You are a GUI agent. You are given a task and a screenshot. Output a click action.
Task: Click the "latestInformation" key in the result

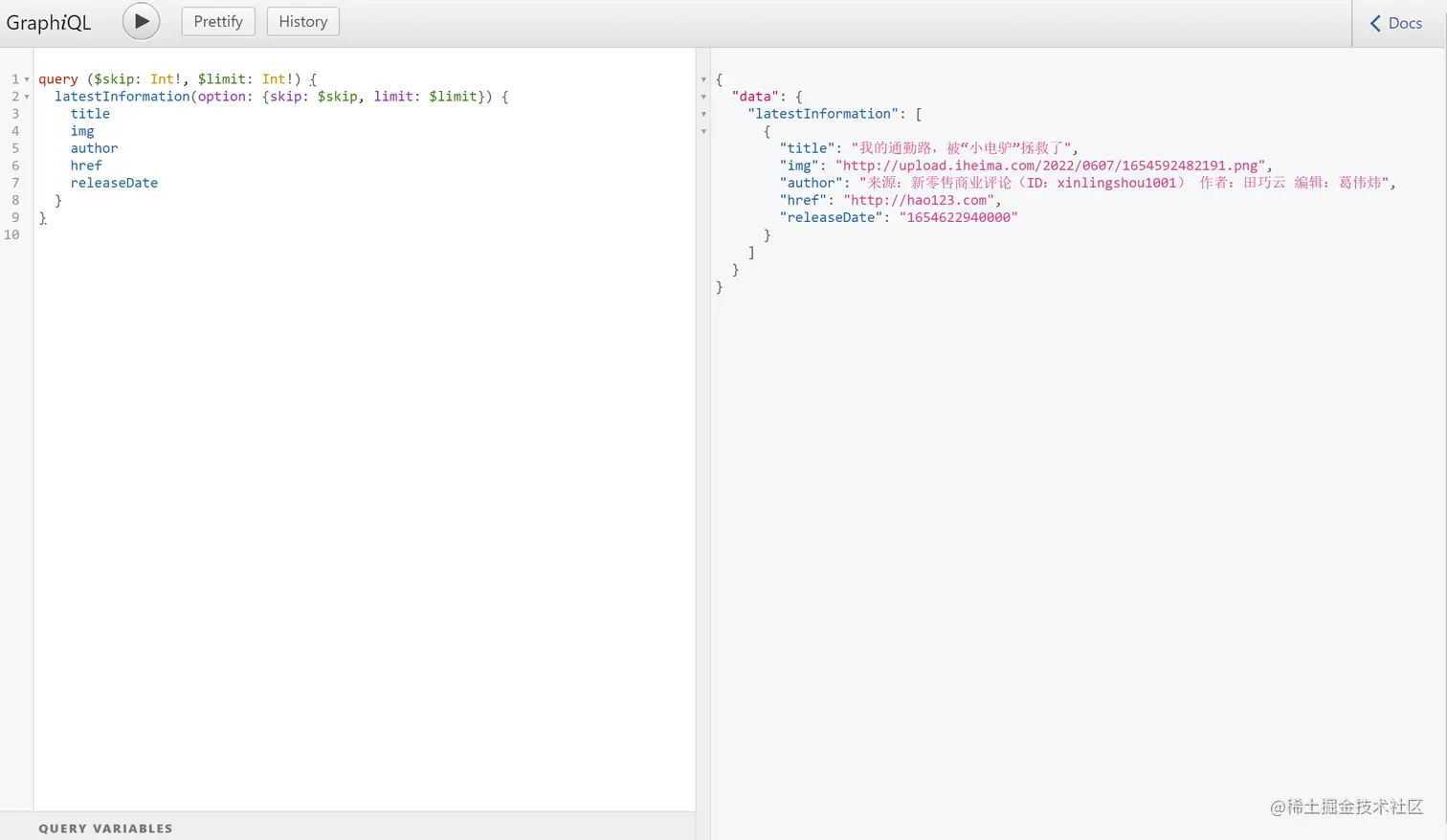click(822, 114)
